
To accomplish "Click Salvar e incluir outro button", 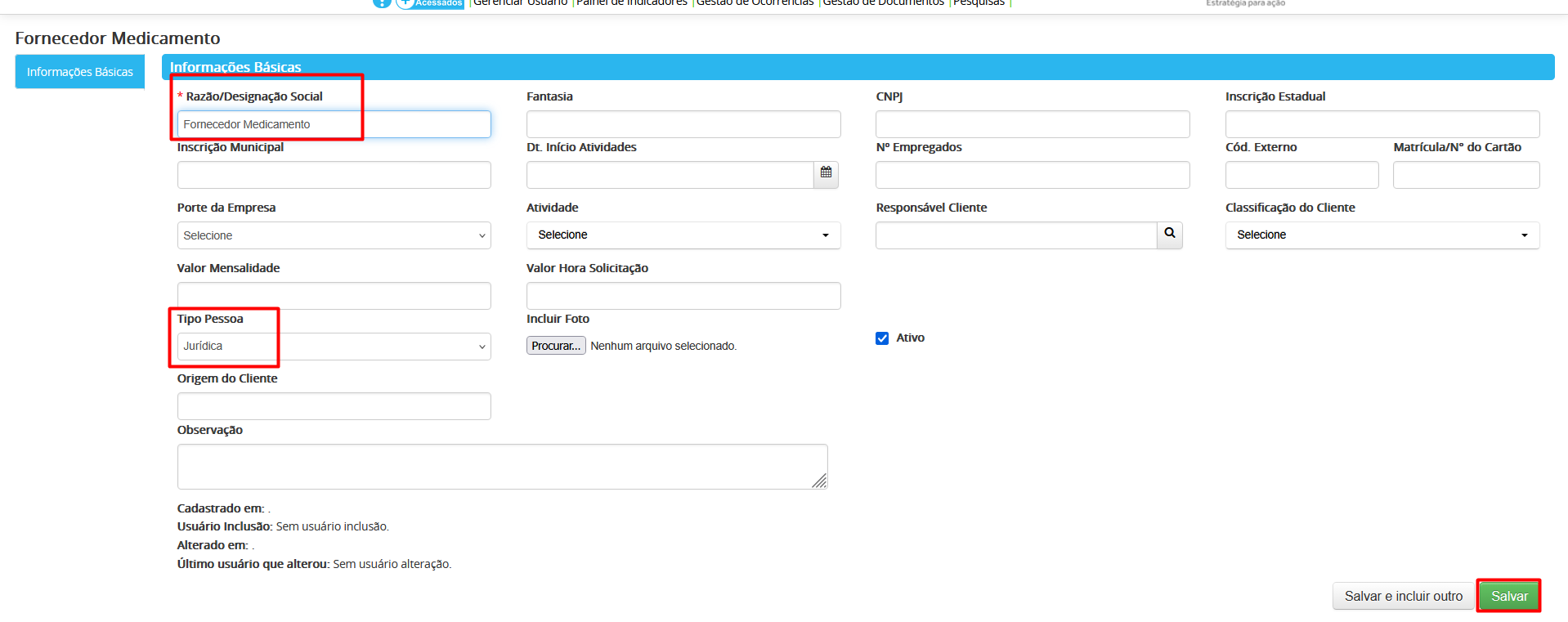I will pos(1403,596).
